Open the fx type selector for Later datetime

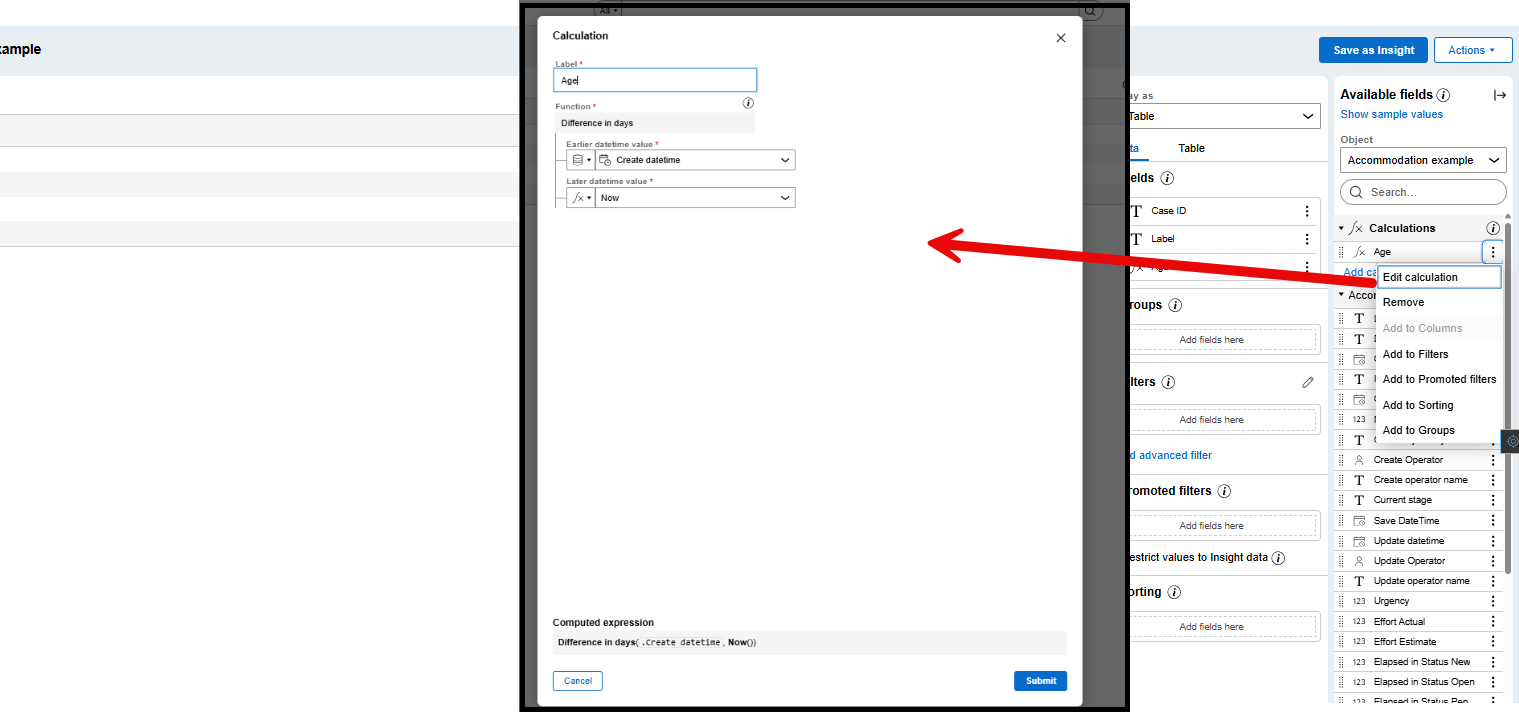pos(580,198)
